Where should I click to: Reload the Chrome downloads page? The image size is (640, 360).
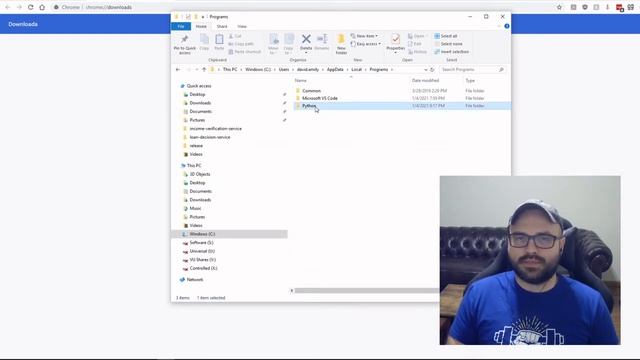pos(30,7)
